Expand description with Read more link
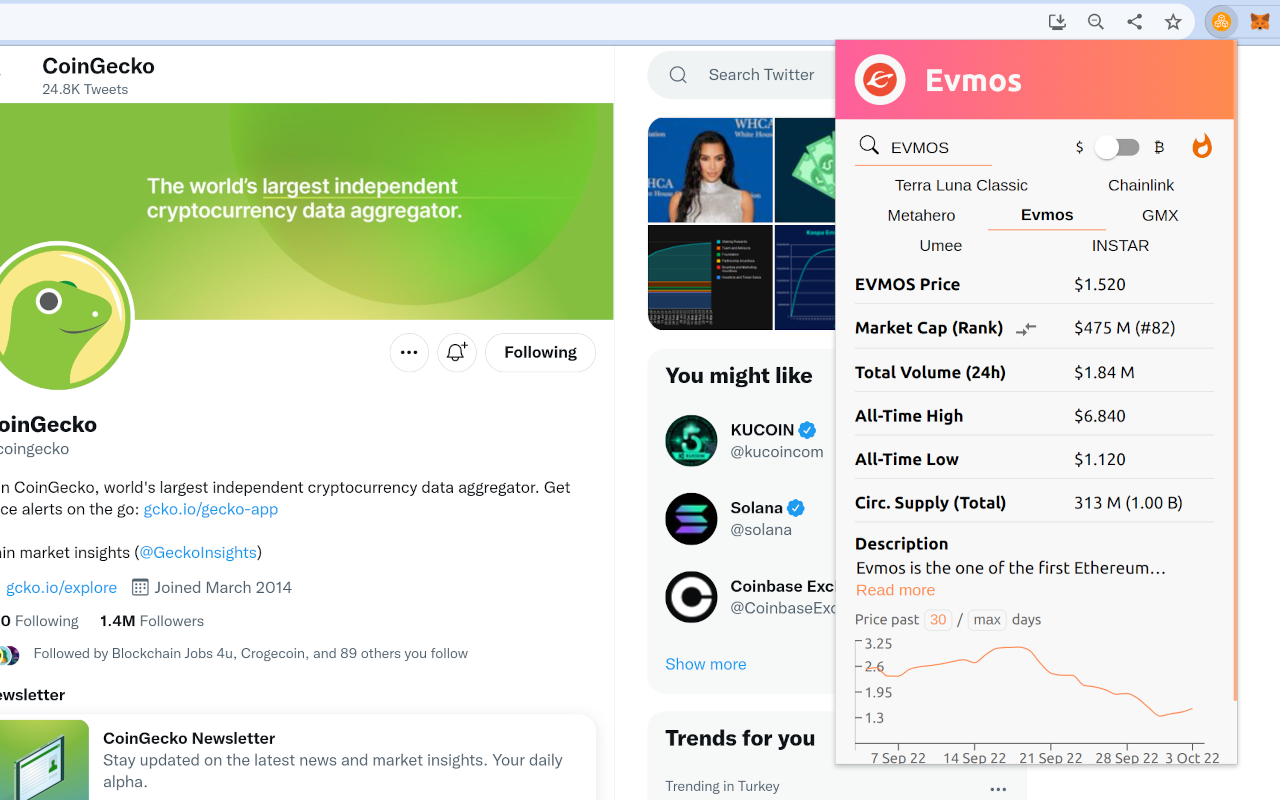 click(895, 590)
